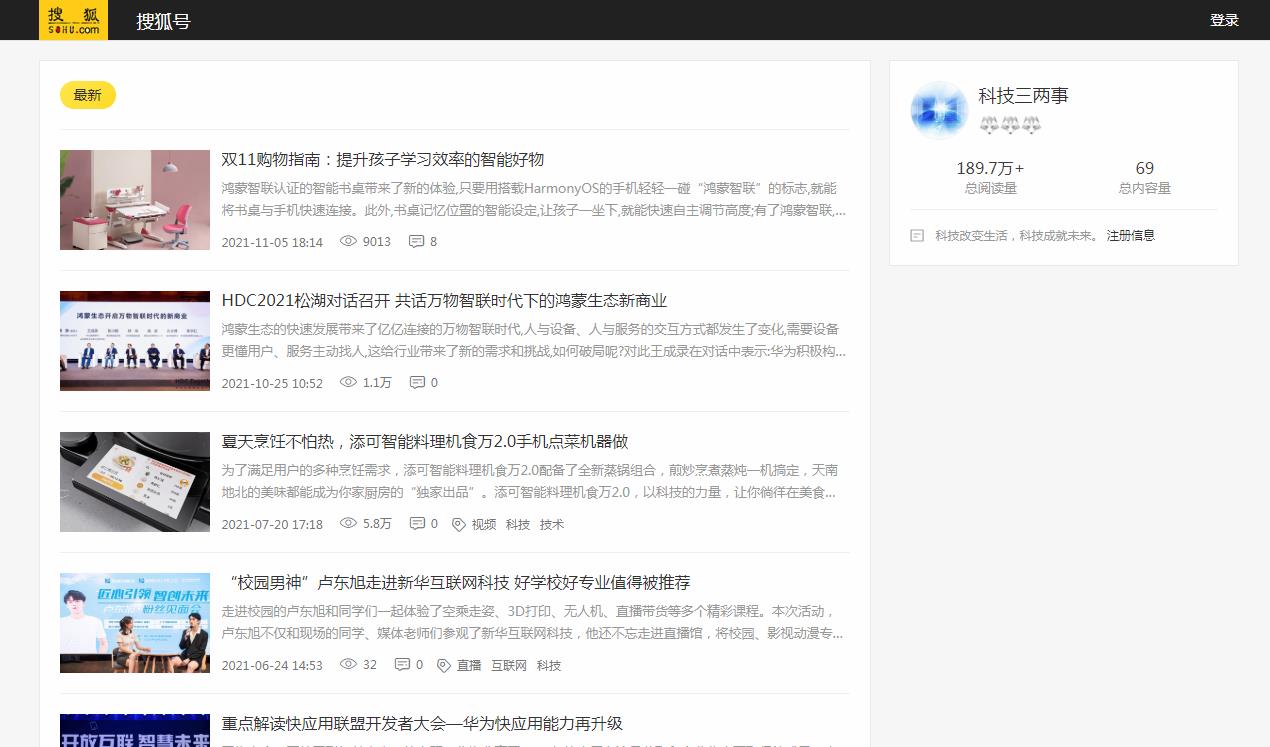Open the 搜狐号 header link

tap(163, 21)
